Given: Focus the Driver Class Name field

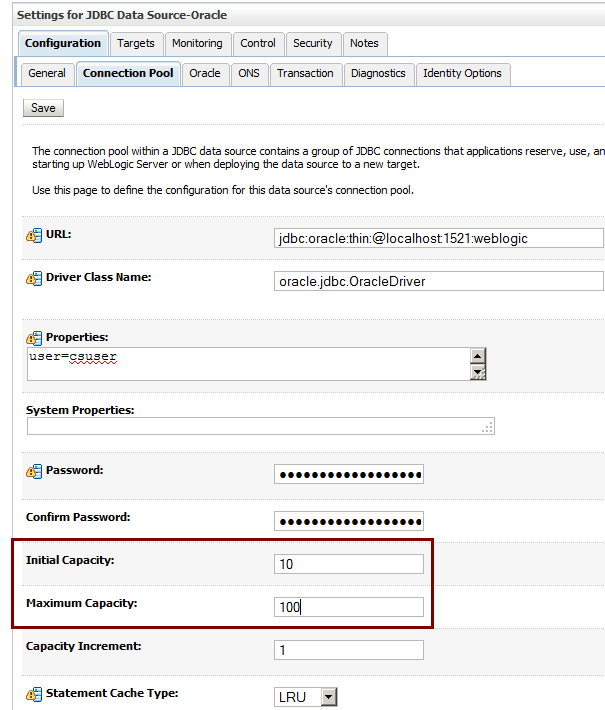Looking at the screenshot, I should pyautogui.click(x=439, y=281).
